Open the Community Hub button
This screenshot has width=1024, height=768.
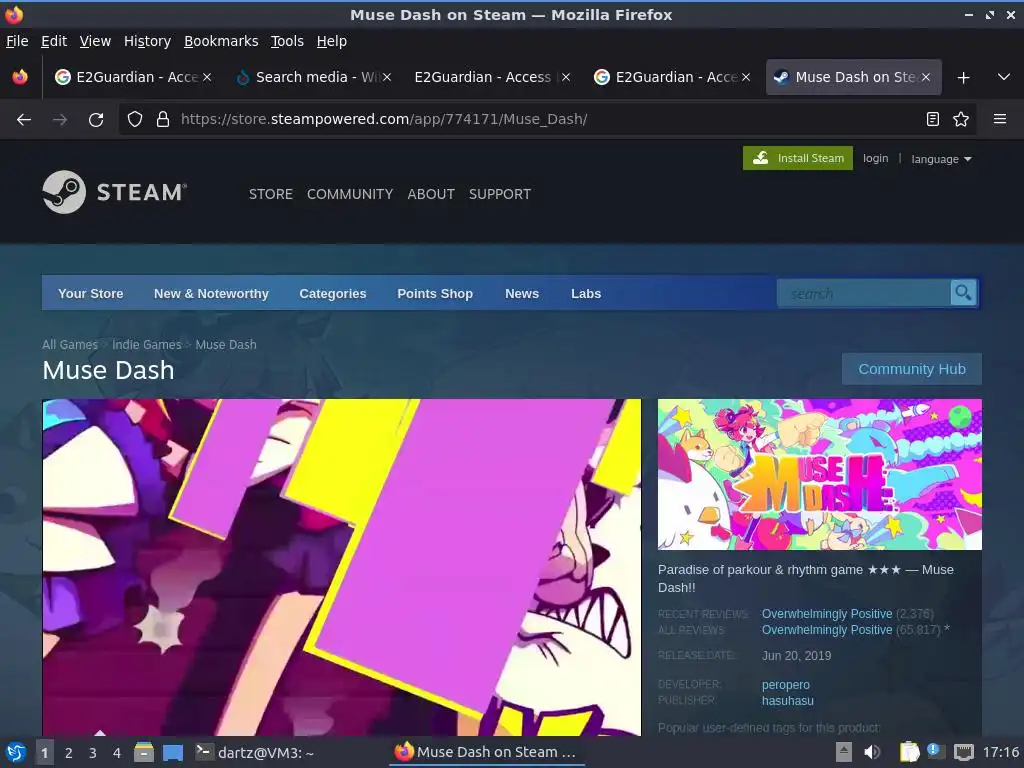pyautogui.click(x=912, y=369)
